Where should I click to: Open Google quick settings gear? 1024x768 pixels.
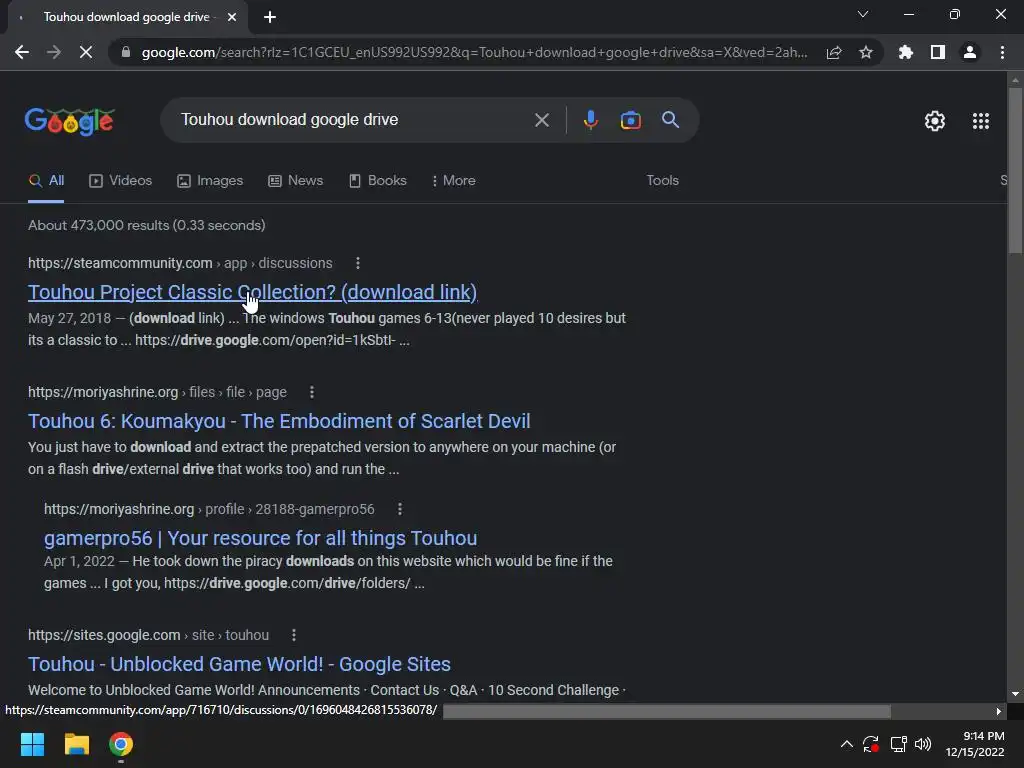(935, 121)
